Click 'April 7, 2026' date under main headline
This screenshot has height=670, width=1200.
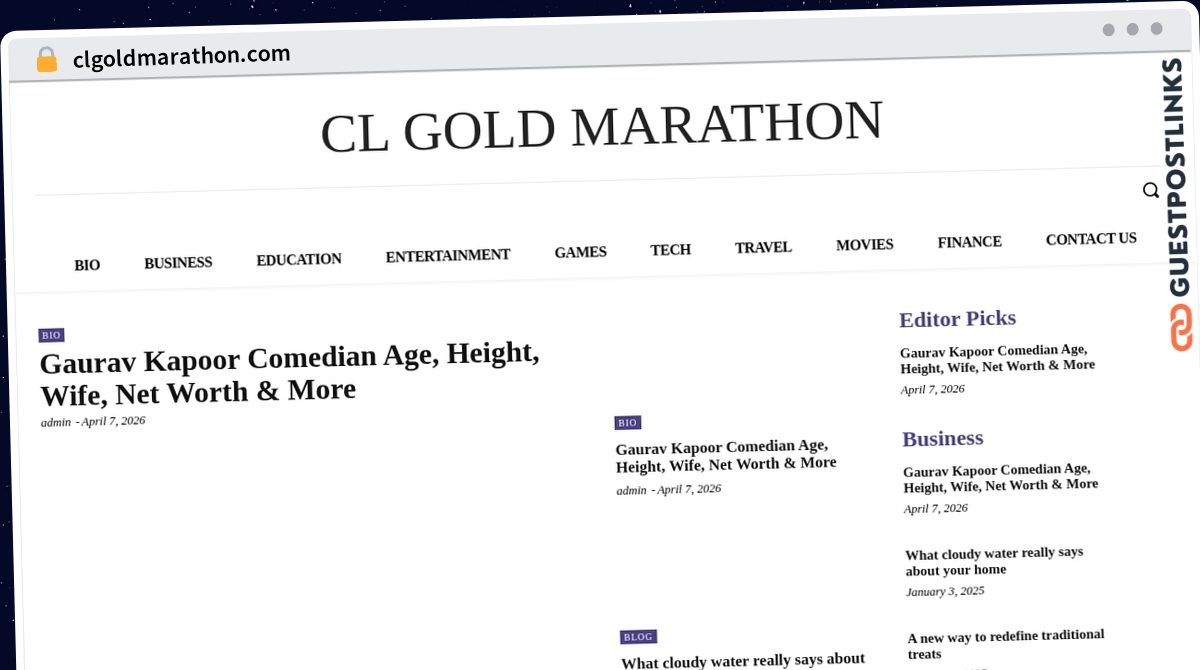pos(114,421)
